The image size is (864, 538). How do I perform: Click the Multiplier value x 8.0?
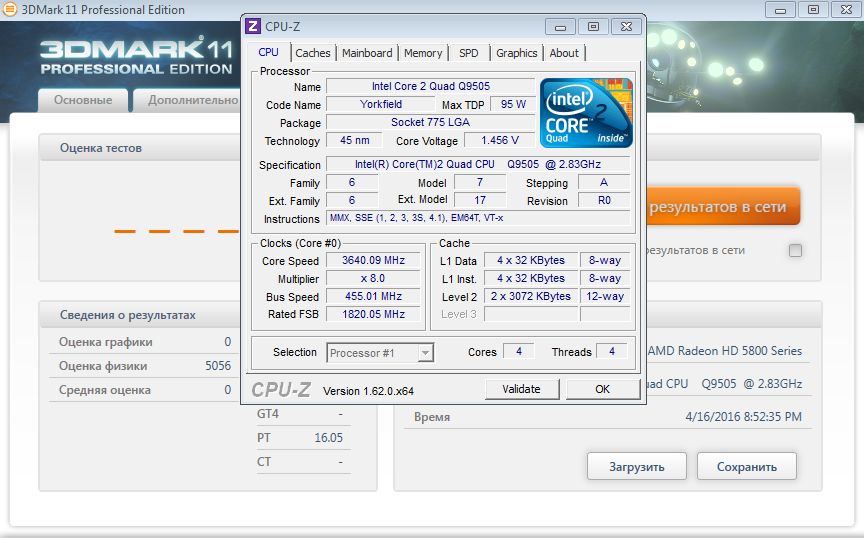[x=373, y=278]
